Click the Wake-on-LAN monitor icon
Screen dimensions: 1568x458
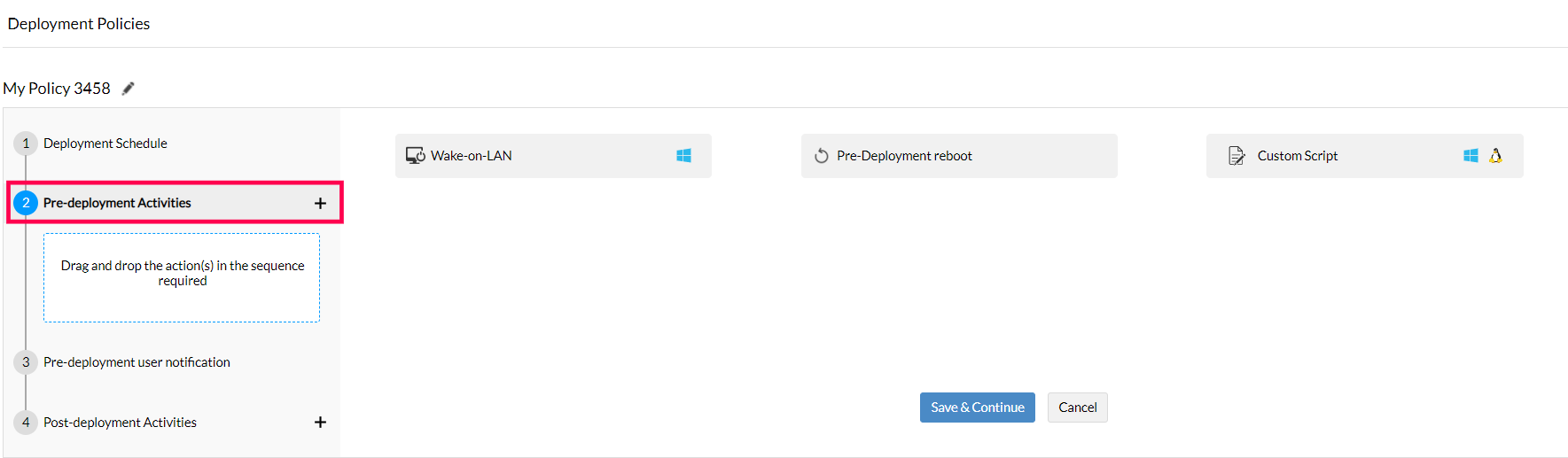(x=415, y=156)
